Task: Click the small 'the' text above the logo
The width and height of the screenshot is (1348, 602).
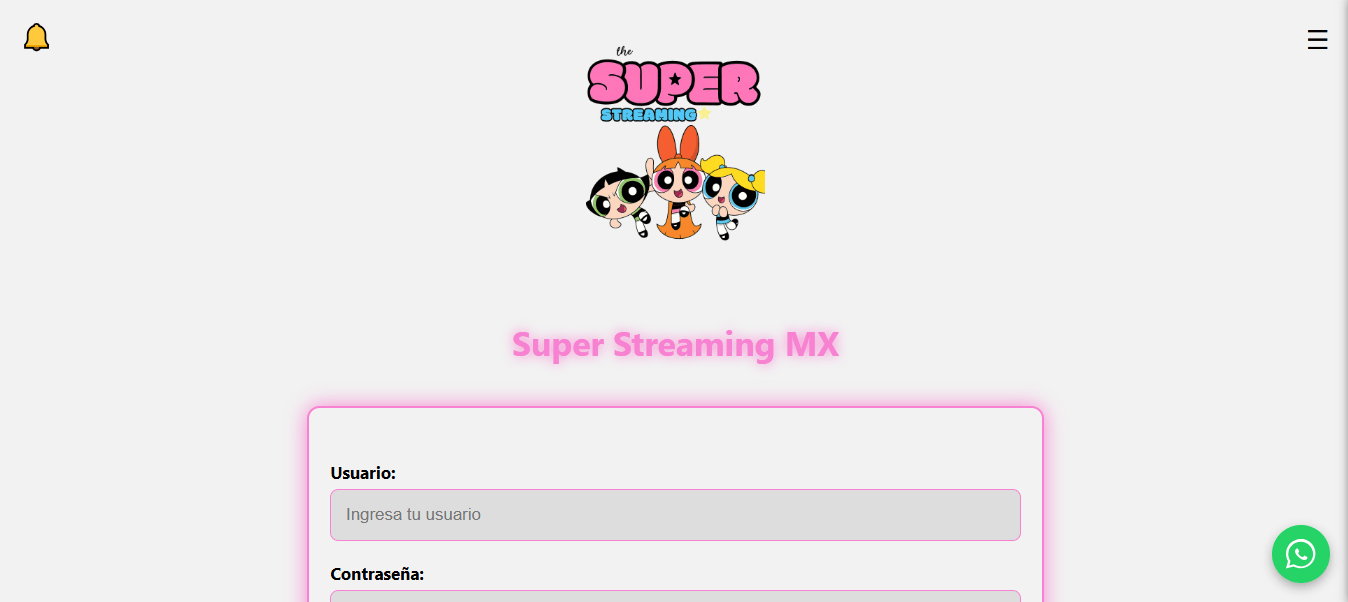Action: click(x=624, y=51)
